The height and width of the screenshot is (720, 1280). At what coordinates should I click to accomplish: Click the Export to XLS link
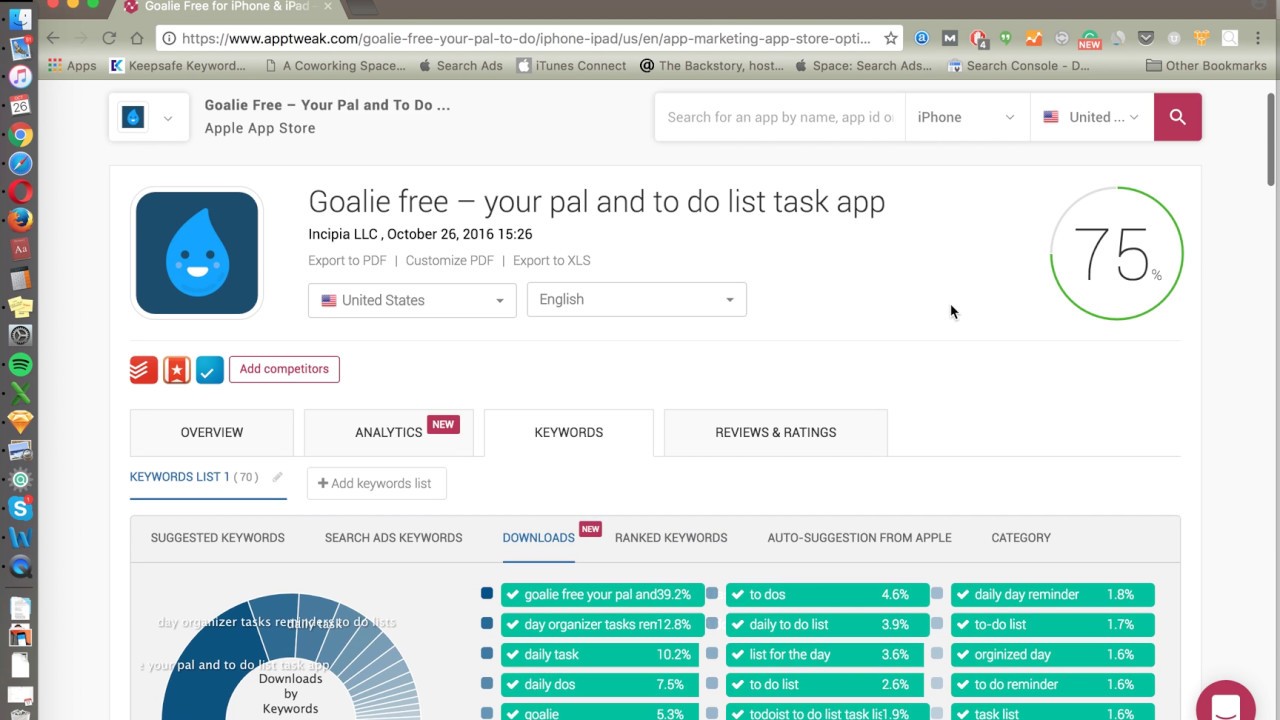[x=552, y=260]
